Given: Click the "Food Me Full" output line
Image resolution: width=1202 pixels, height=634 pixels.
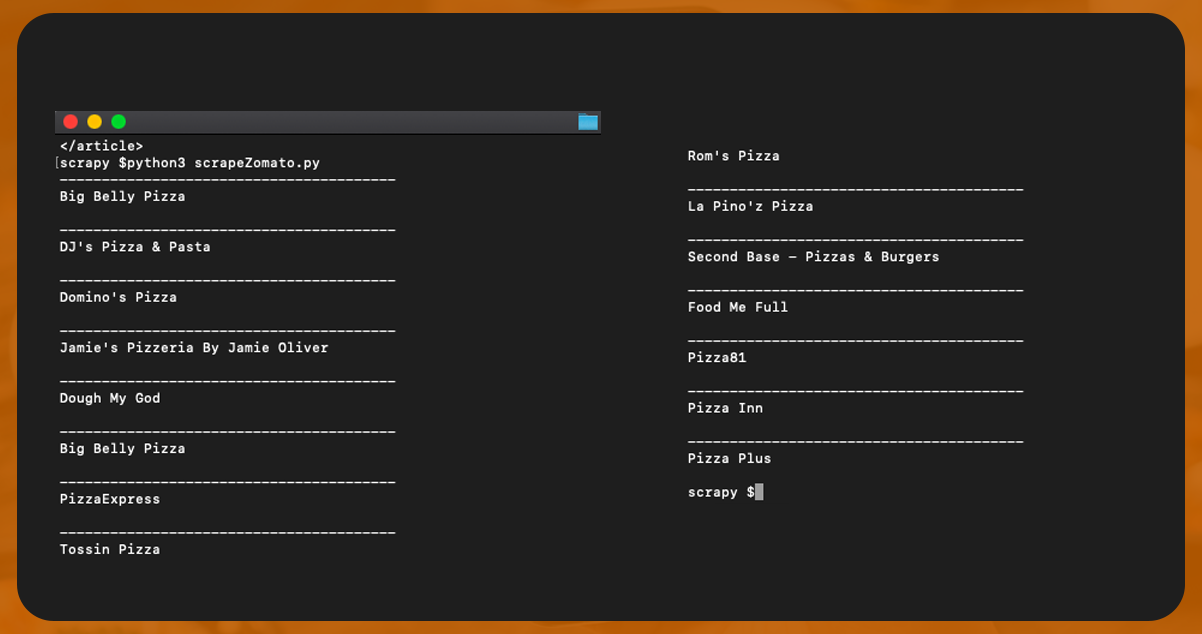Looking at the screenshot, I should (x=738, y=307).
